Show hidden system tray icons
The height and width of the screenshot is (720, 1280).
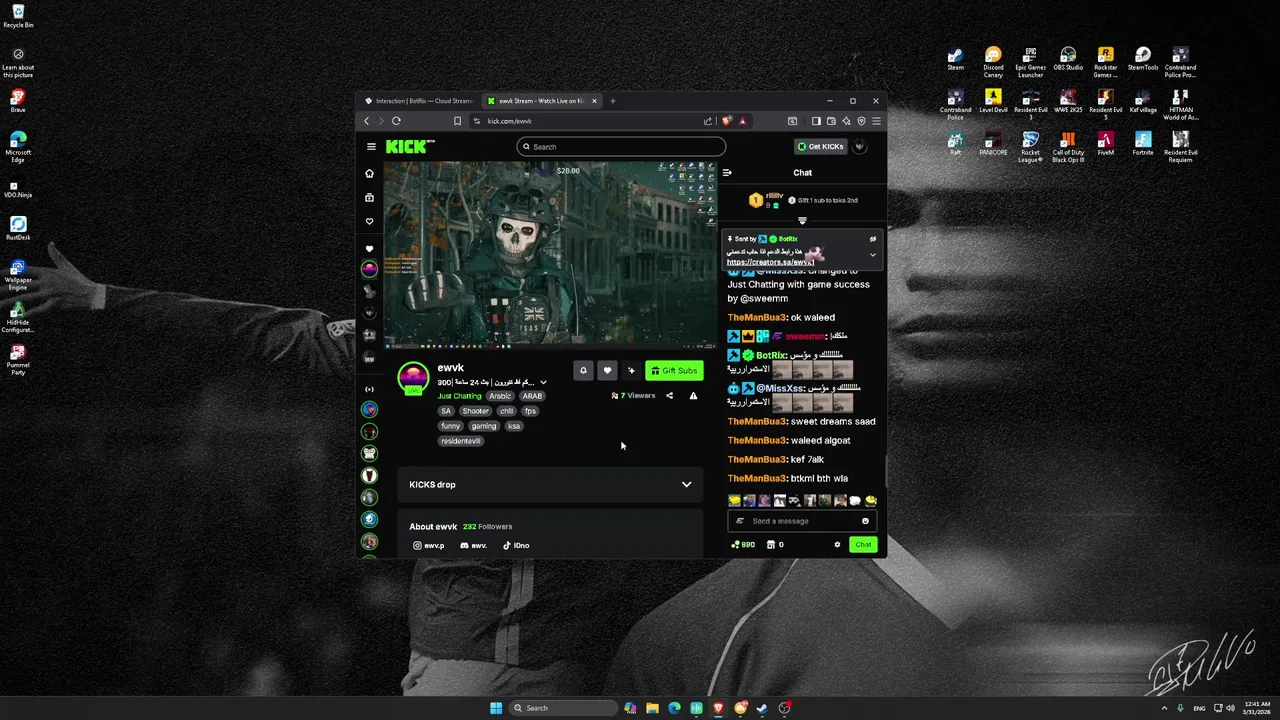click(x=1164, y=708)
